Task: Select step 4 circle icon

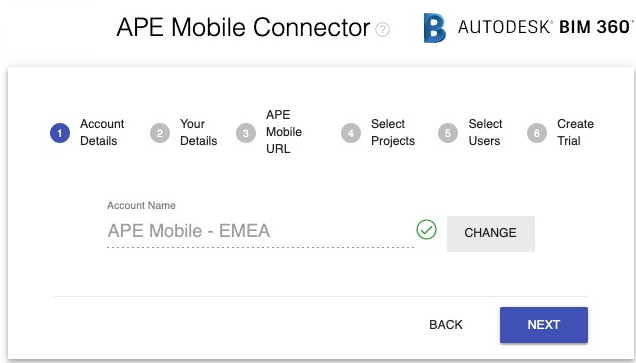Action: (x=351, y=133)
